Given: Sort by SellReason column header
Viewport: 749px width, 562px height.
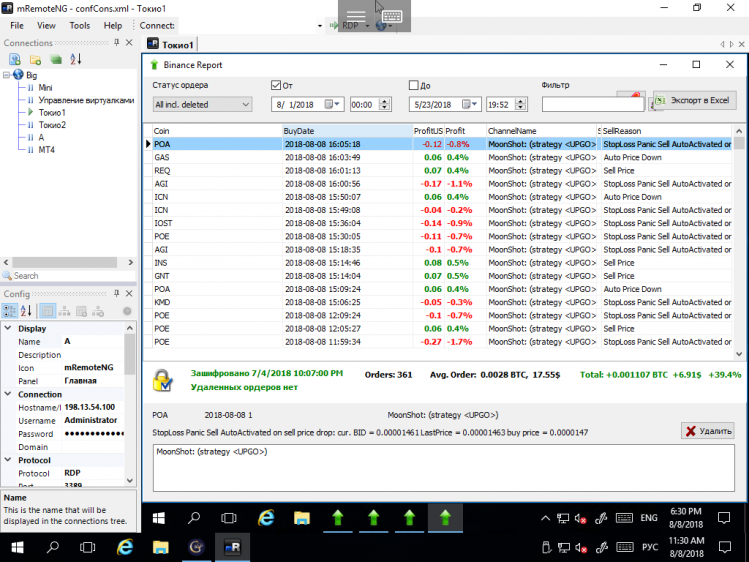Looking at the screenshot, I should (666, 131).
